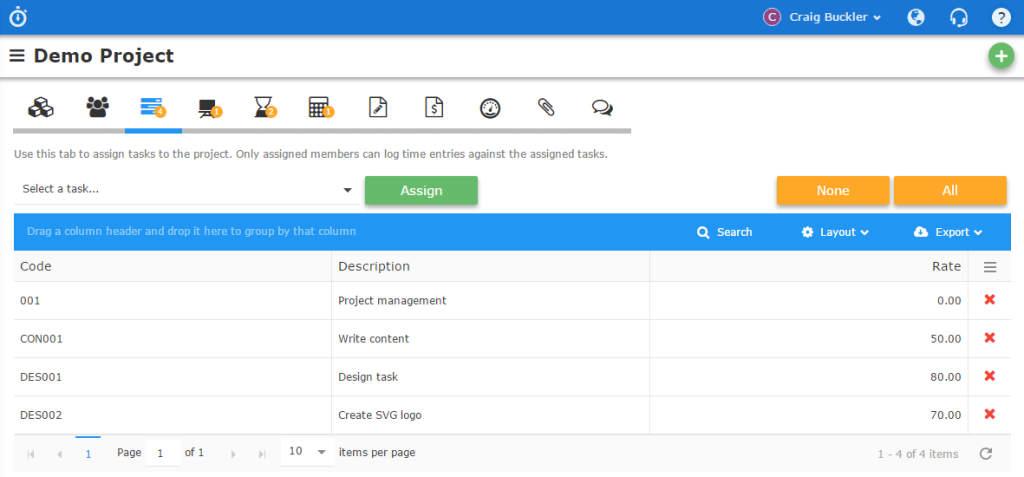The image size is (1024, 477).
Task: Open the globe language icon
Action: tap(916, 18)
